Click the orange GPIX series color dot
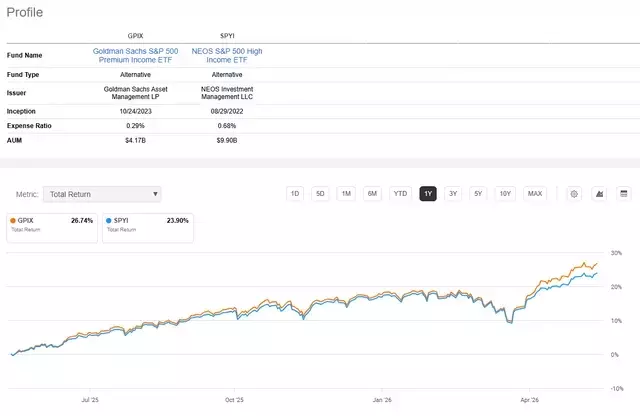Image resolution: width=640 pixels, height=416 pixels. 13,220
